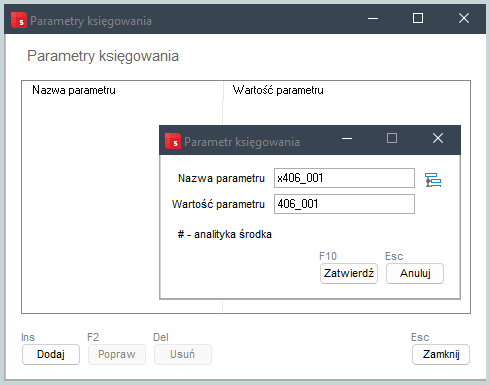Click the Nazwa parametru column header
Image resolution: width=490 pixels, height=385 pixels.
pyautogui.click(x=122, y=90)
